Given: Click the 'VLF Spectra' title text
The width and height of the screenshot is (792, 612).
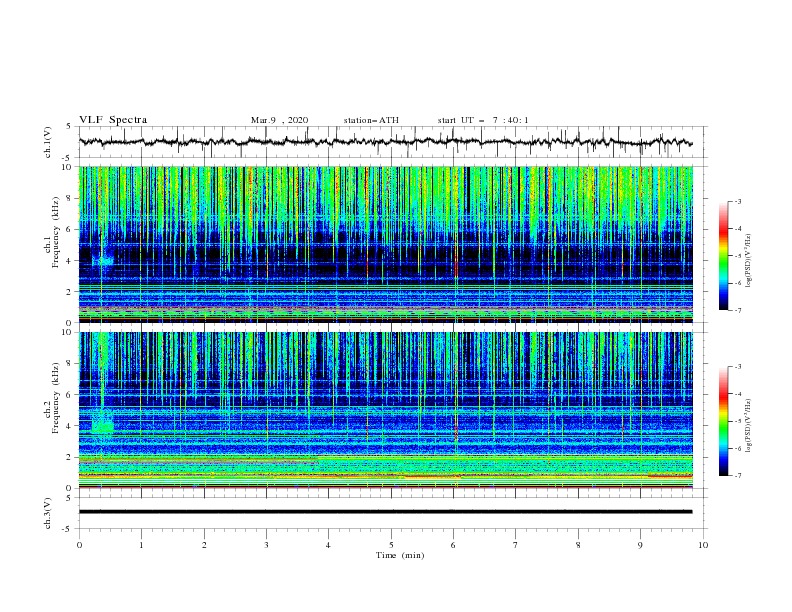Looking at the screenshot, I should (x=113, y=120).
